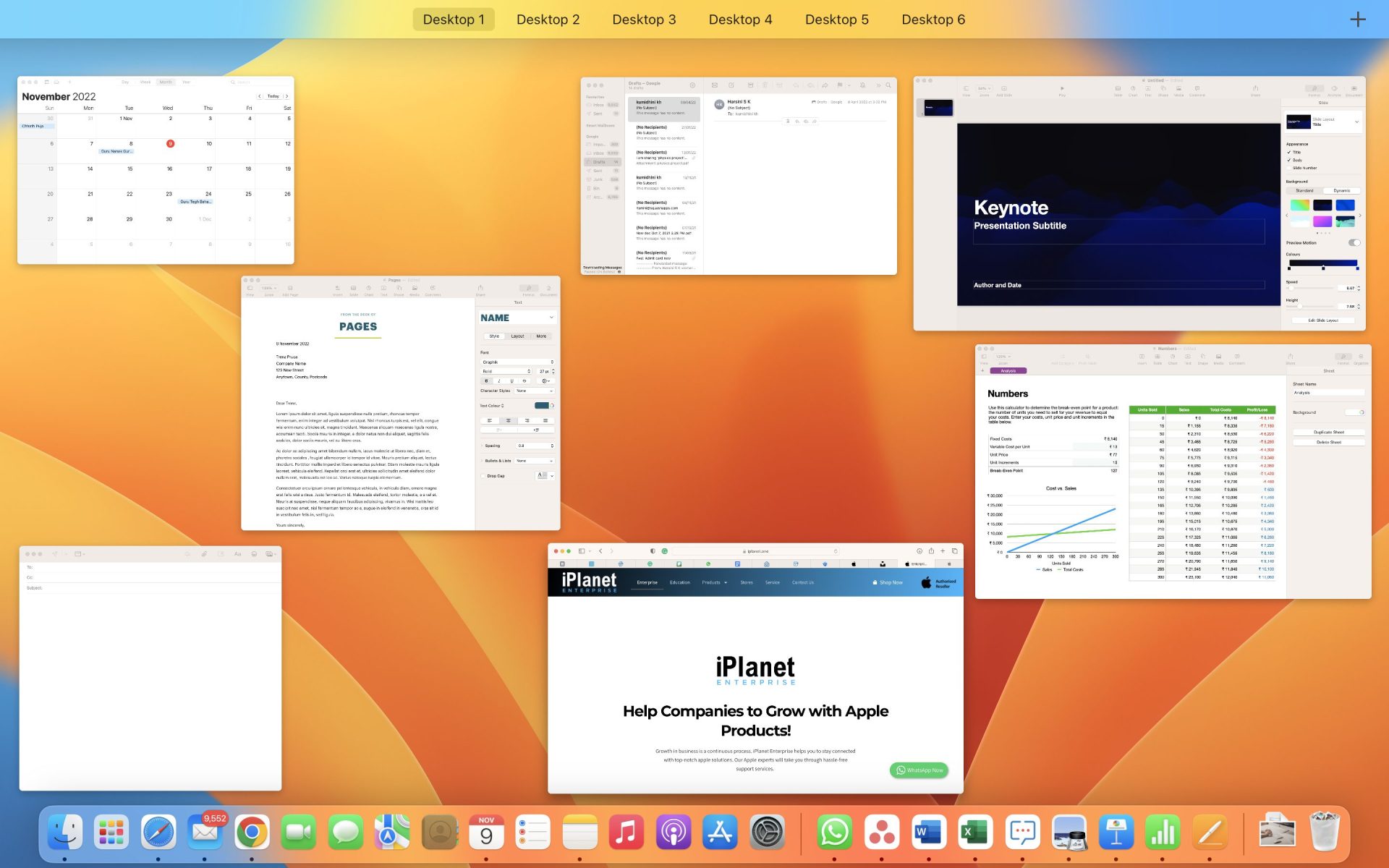Go to previous month in Calendar

click(x=259, y=96)
